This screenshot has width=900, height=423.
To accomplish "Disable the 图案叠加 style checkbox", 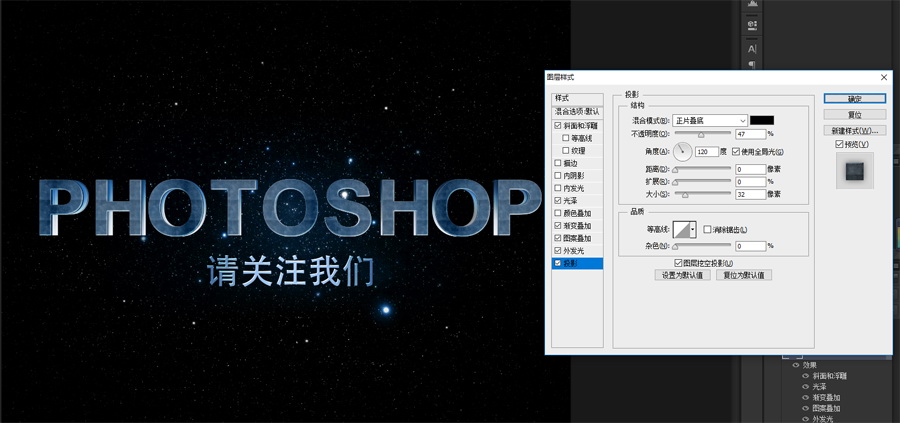I will pyautogui.click(x=558, y=238).
